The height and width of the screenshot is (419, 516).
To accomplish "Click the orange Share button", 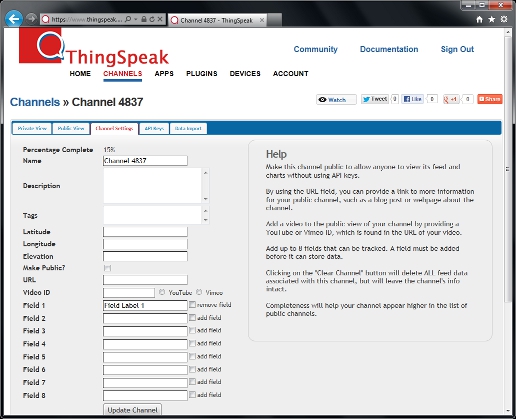I will click(490, 99).
